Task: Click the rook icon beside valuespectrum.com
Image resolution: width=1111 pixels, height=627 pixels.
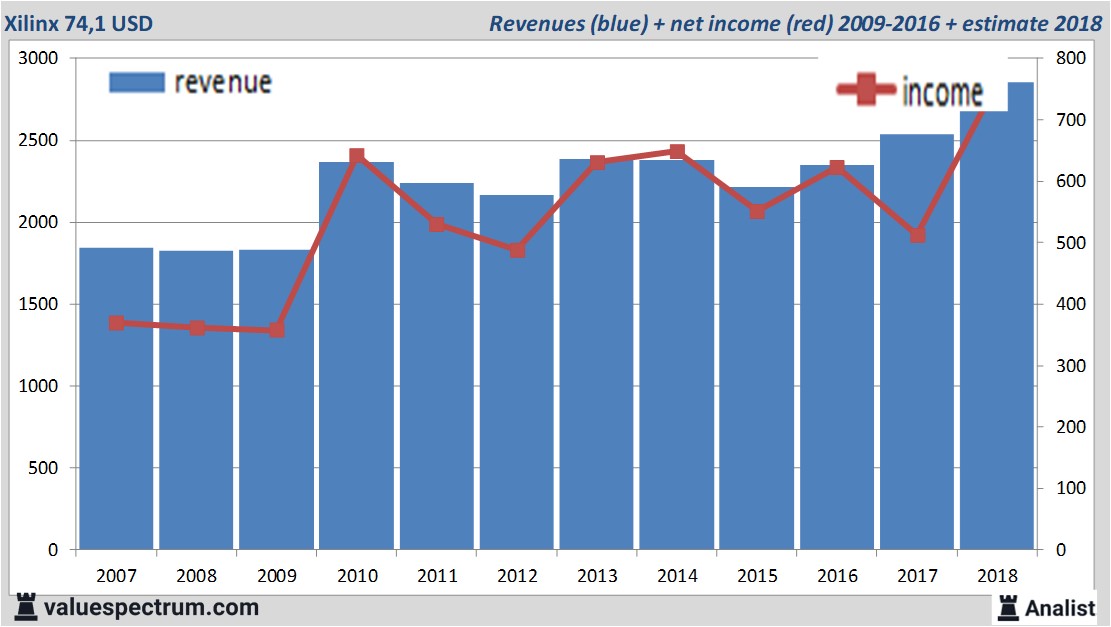Action: point(26,608)
